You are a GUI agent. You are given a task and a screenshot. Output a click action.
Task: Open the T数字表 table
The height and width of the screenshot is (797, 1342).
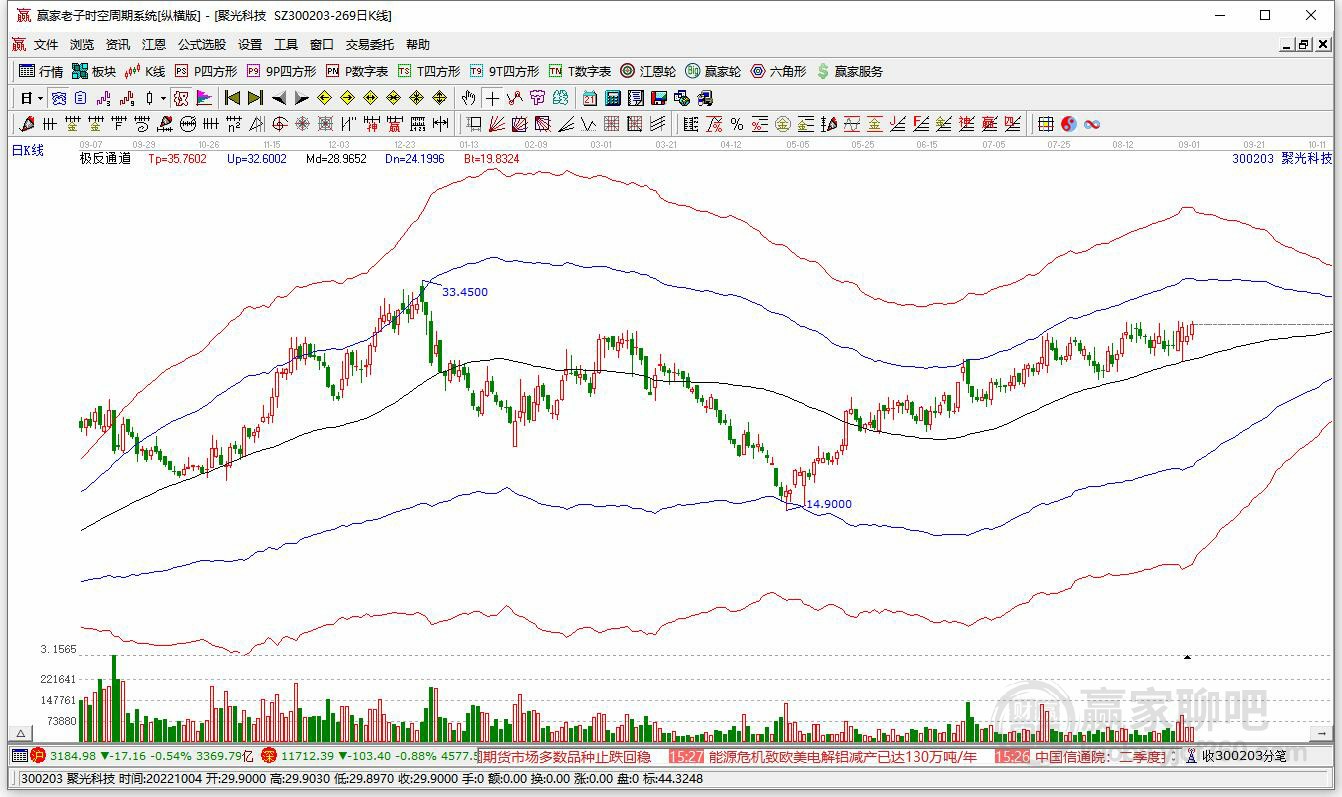pyautogui.click(x=580, y=71)
